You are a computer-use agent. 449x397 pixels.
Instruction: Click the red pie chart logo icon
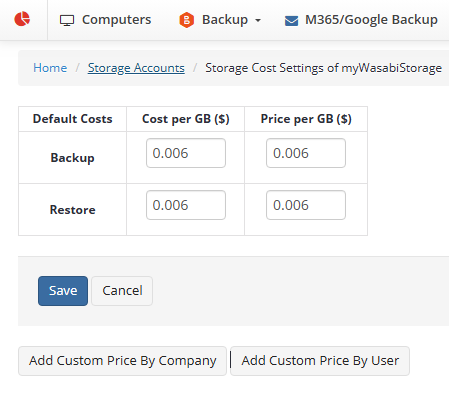[x=22, y=19]
